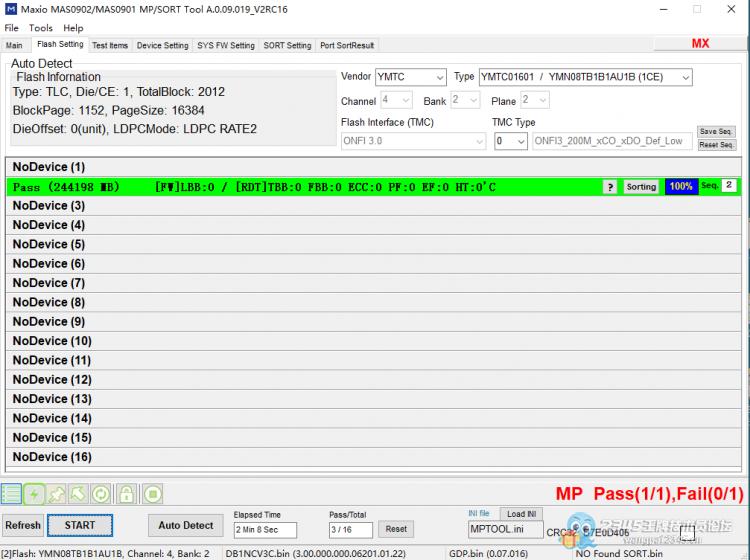Open the Vendor dropdown showing YMTC
The height and width of the screenshot is (560, 750).
(x=410, y=77)
